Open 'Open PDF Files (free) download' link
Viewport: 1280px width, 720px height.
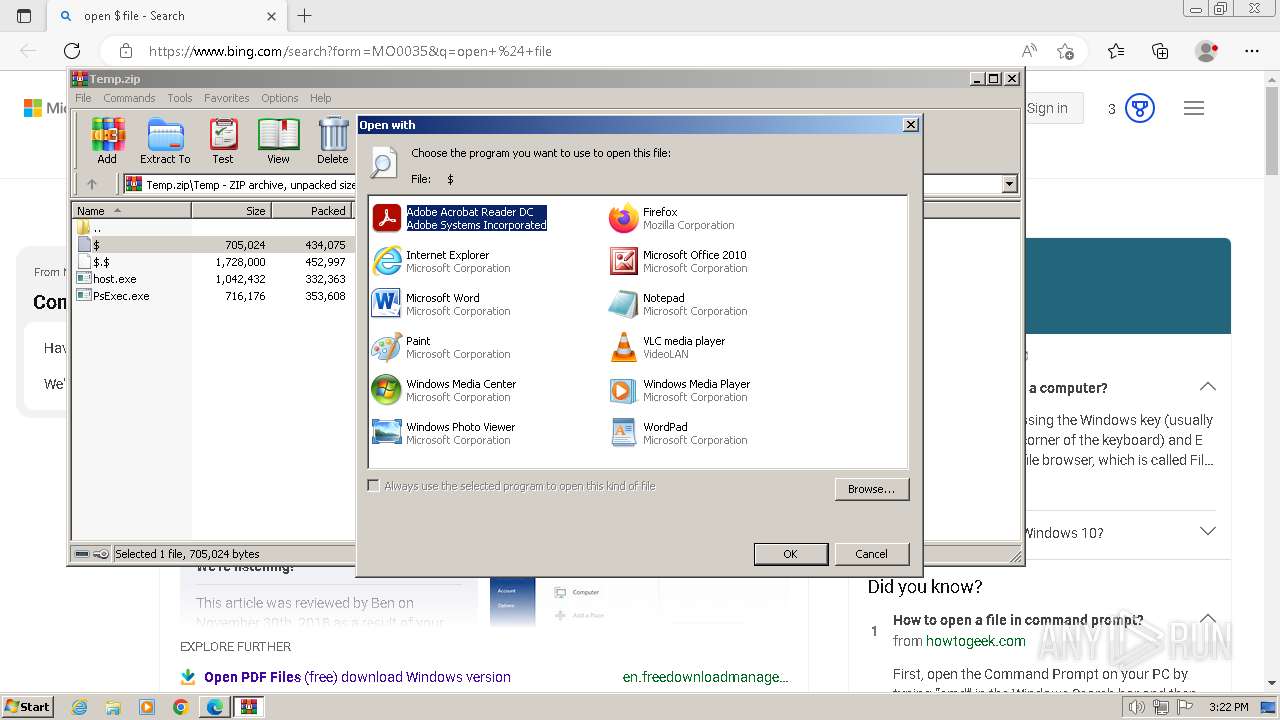coord(357,677)
